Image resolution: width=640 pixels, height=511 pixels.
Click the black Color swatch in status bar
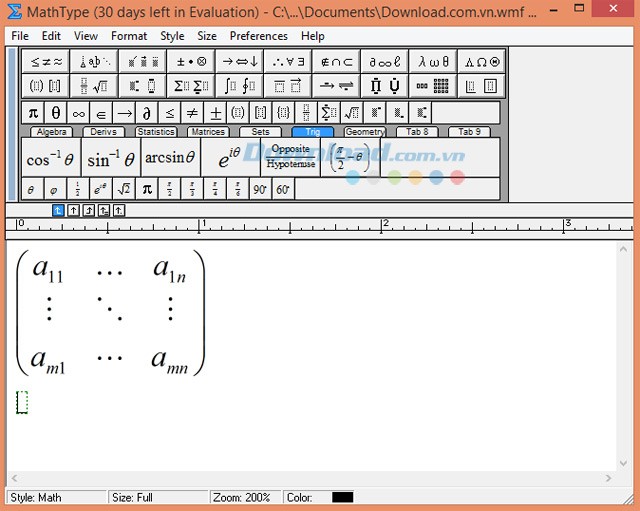point(342,497)
